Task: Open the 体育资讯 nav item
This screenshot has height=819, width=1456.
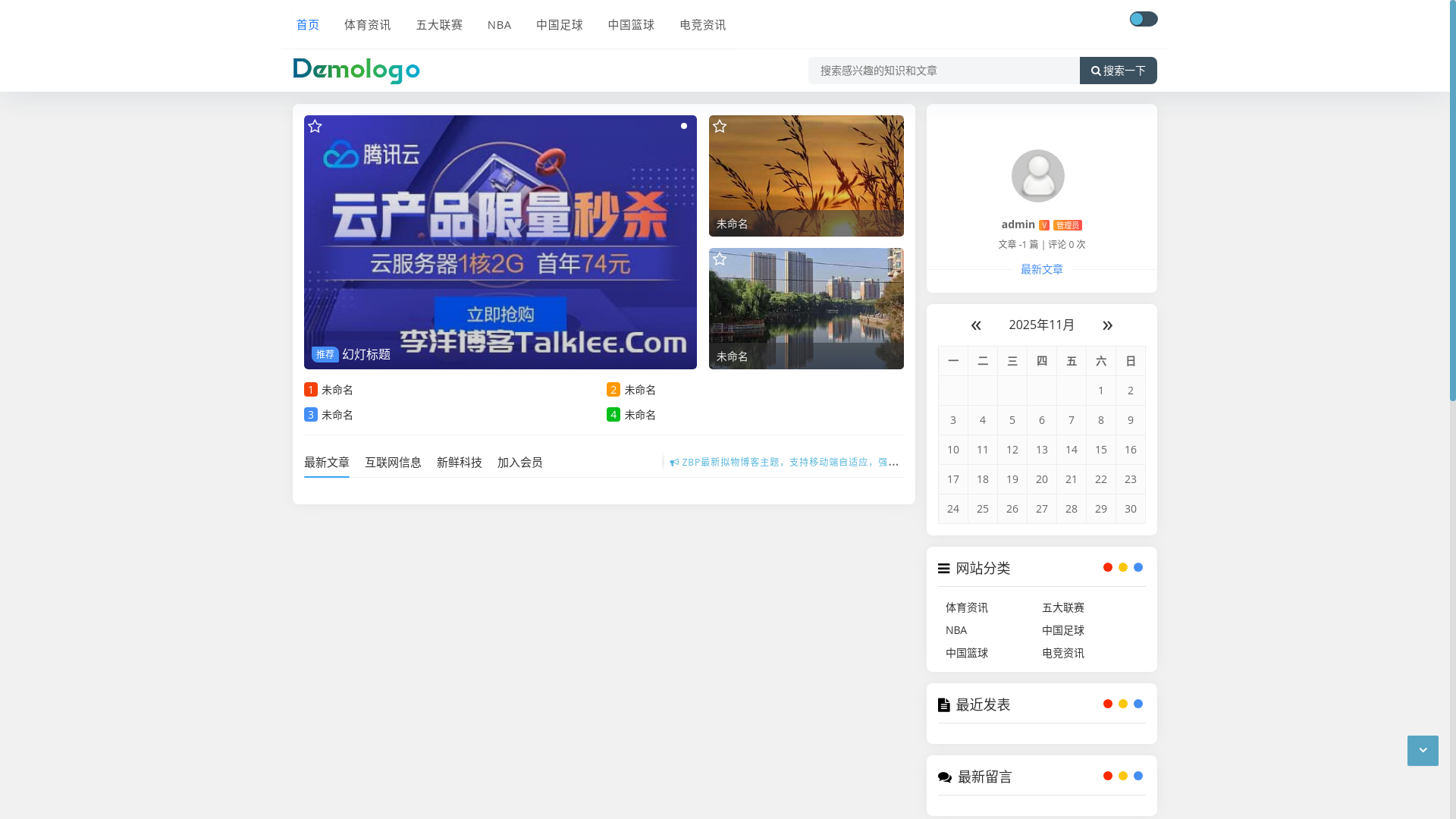Action: point(368,25)
